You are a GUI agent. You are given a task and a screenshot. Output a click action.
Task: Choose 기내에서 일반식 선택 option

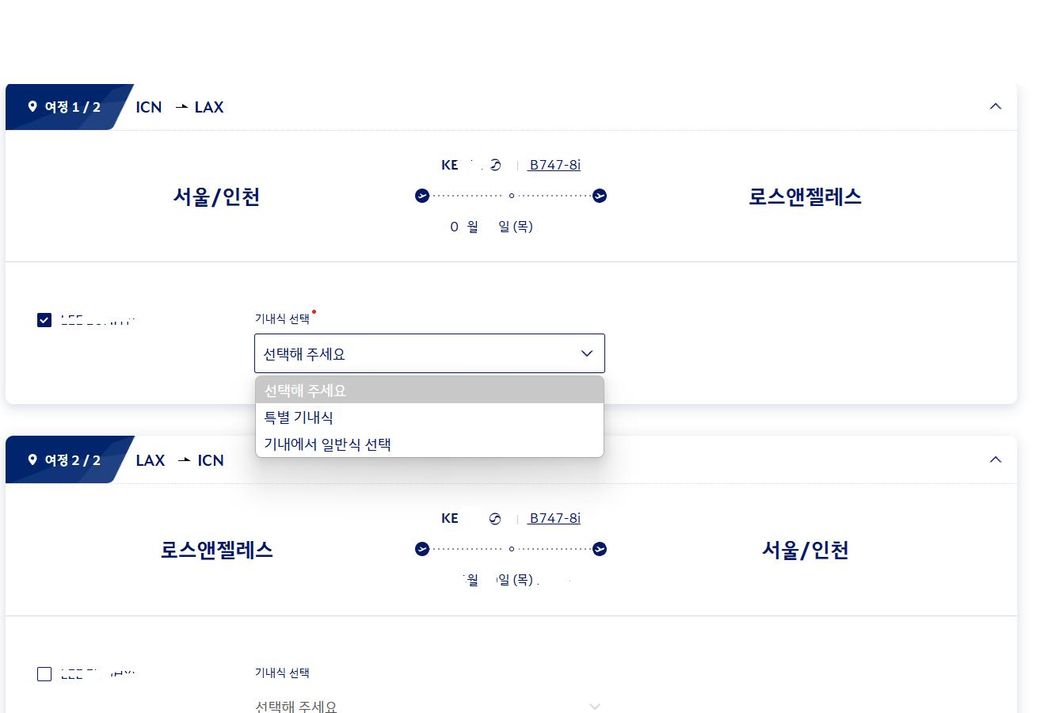327,444
